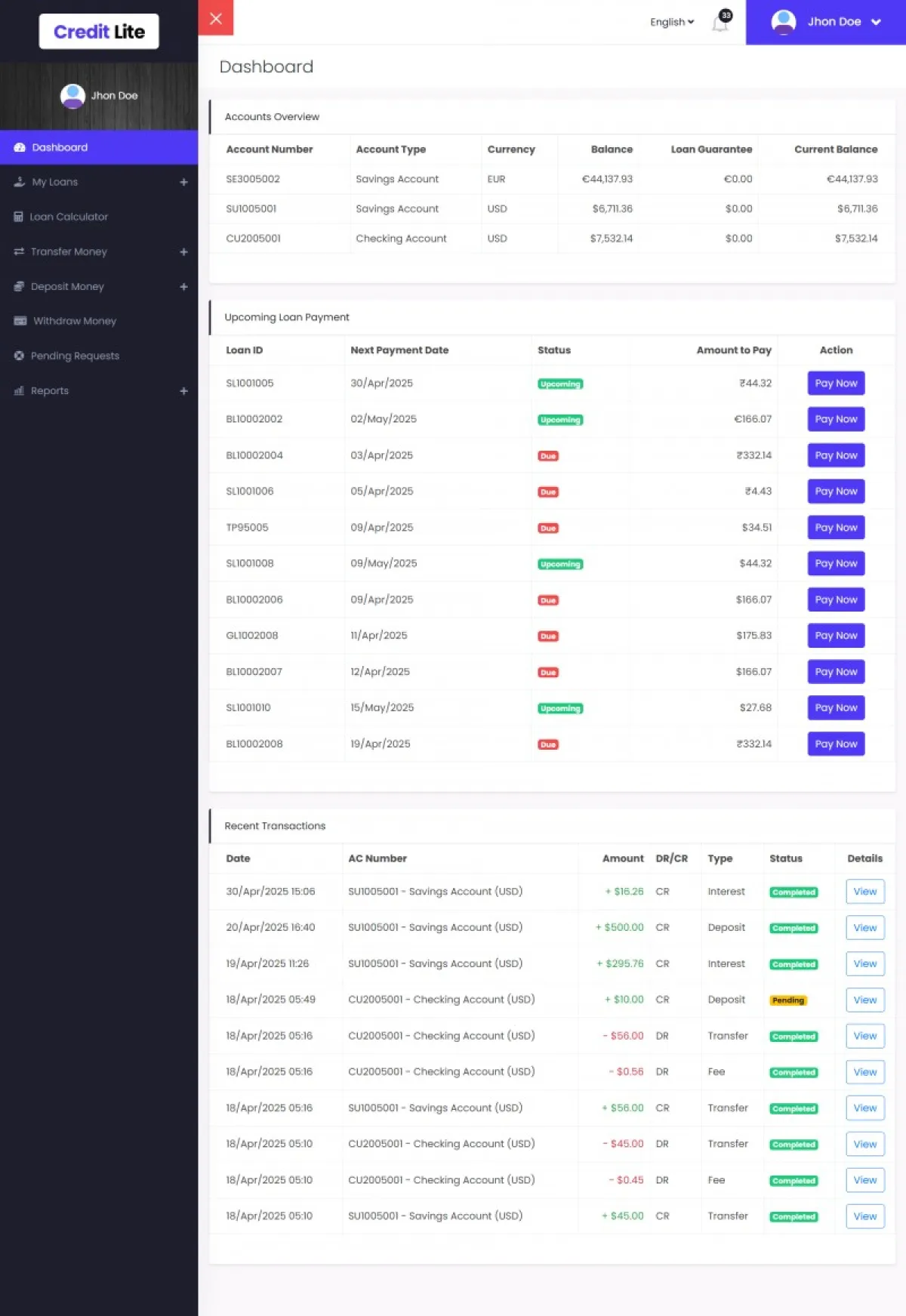View the 30/Apr/2025 15:06 transaction

865,892
